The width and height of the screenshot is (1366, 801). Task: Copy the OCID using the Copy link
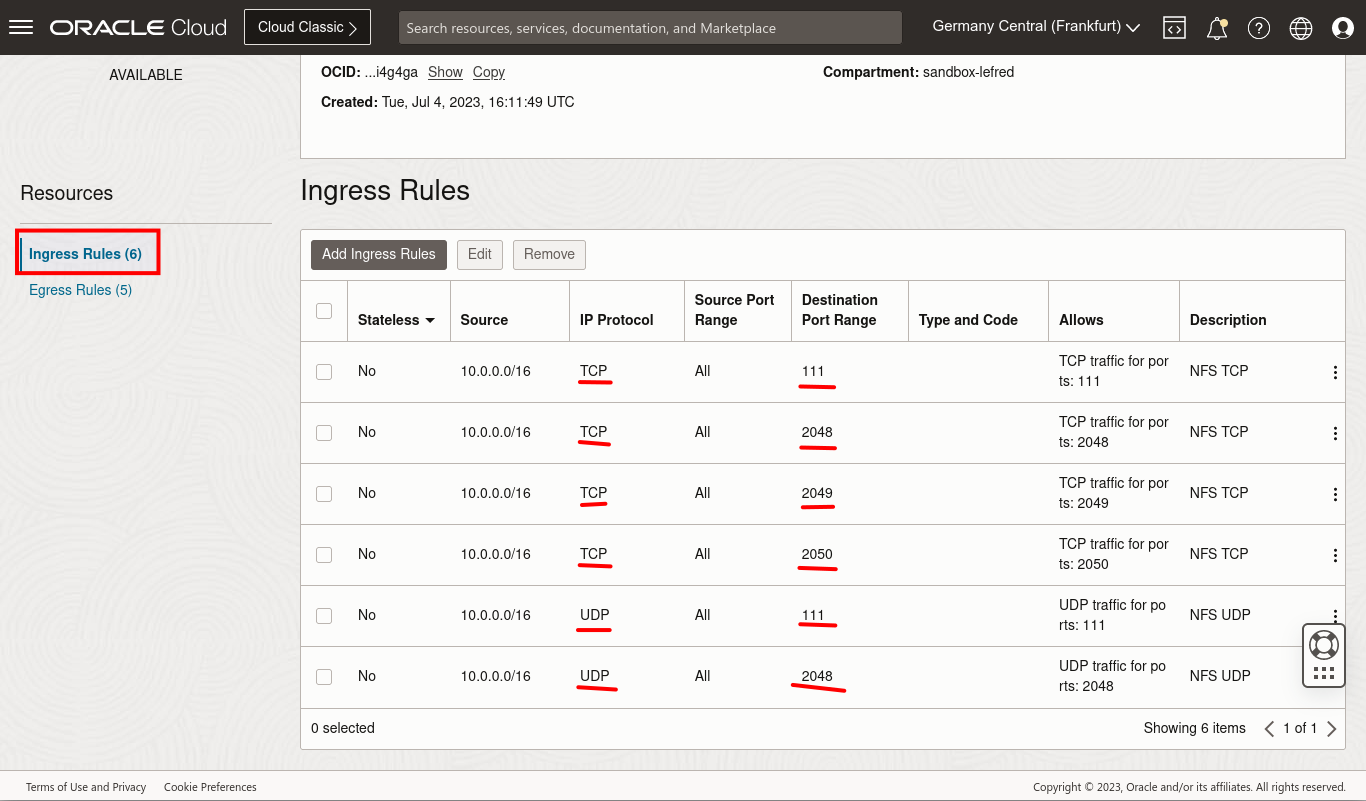click(489, 72)
